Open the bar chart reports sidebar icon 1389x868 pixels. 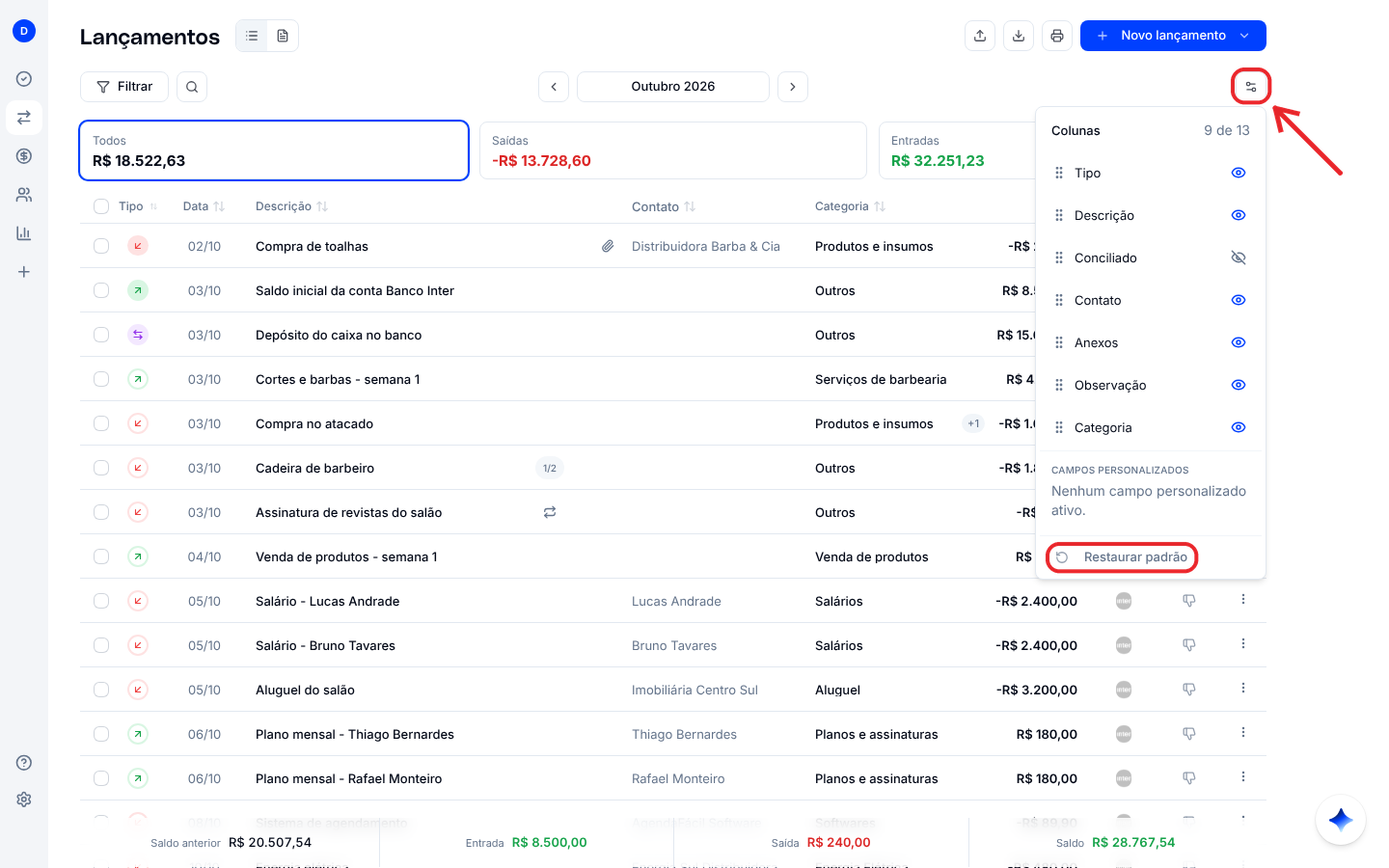click(24, 233)
